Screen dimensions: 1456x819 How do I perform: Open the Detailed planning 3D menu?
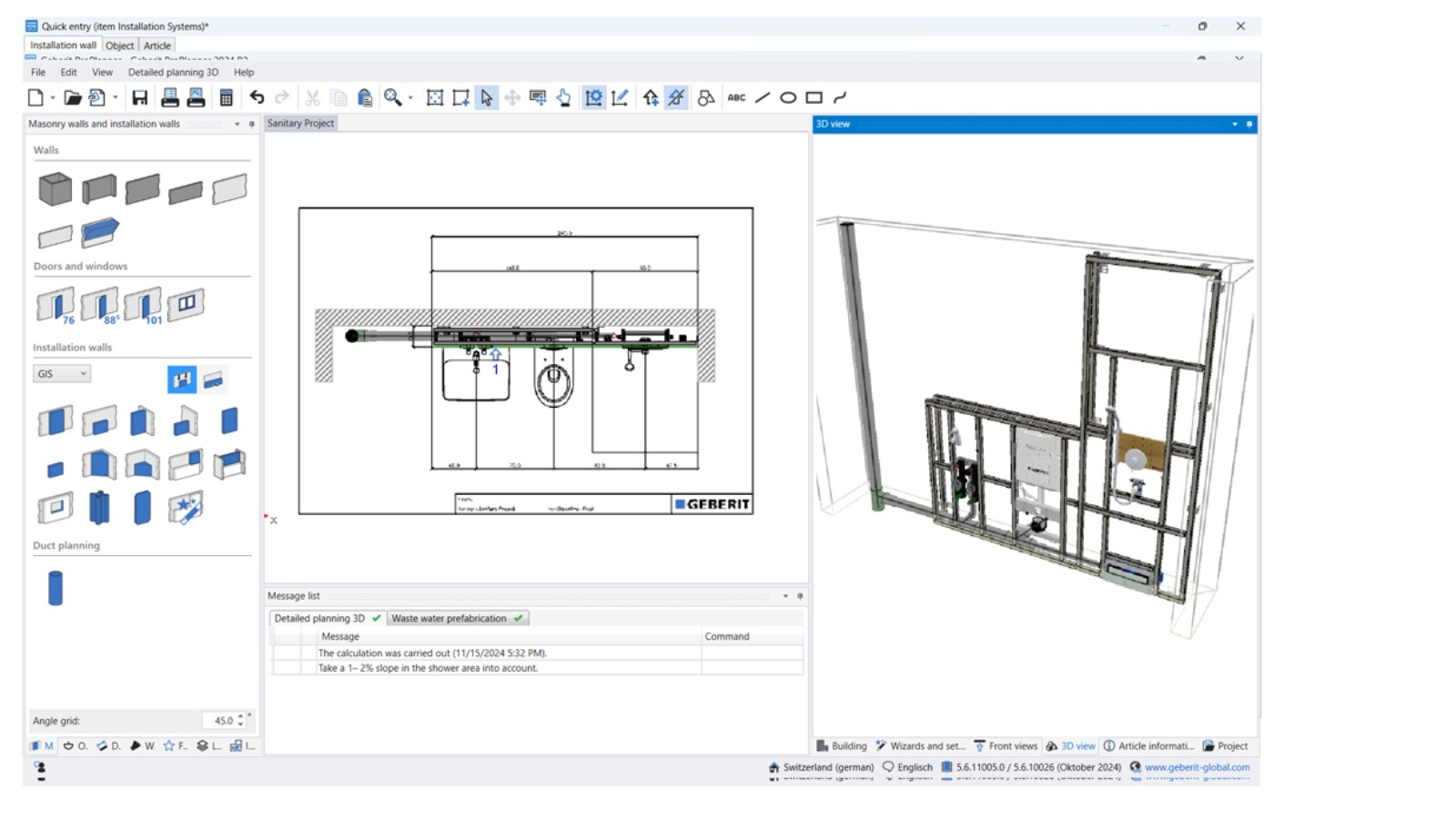[x=172, y=72]
